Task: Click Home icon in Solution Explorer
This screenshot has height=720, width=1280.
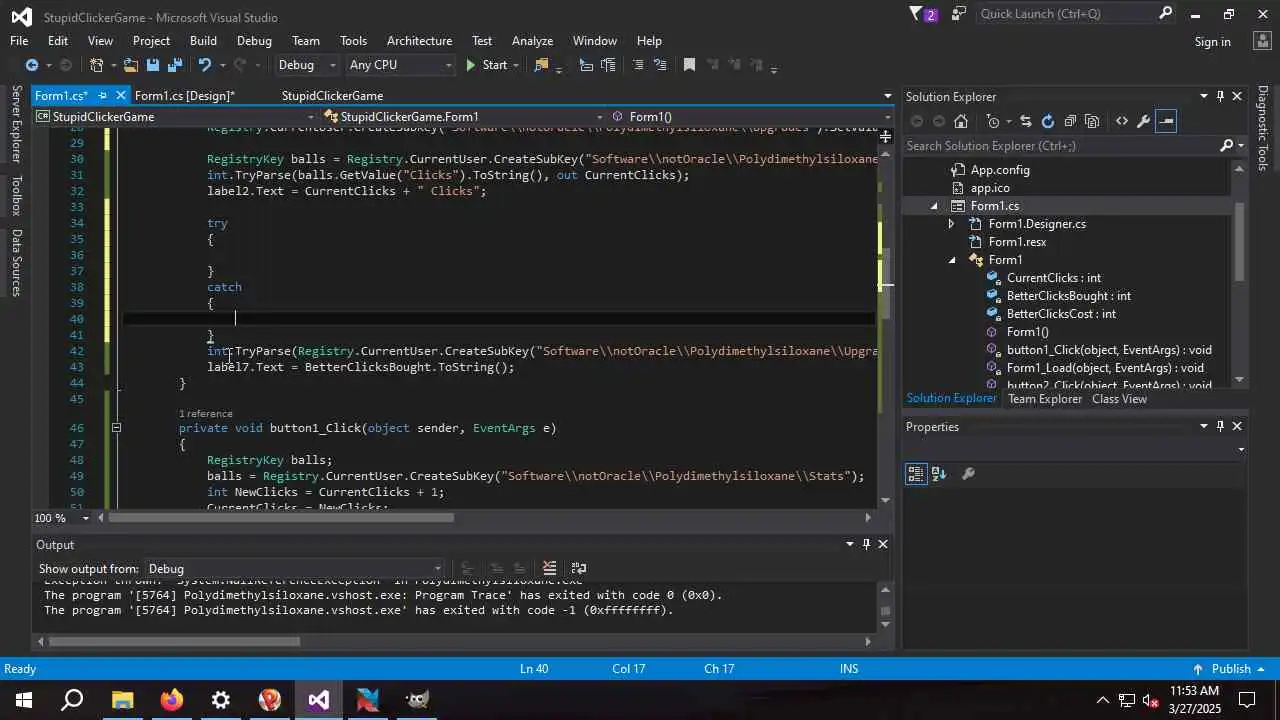Action: tap(961, 121)
